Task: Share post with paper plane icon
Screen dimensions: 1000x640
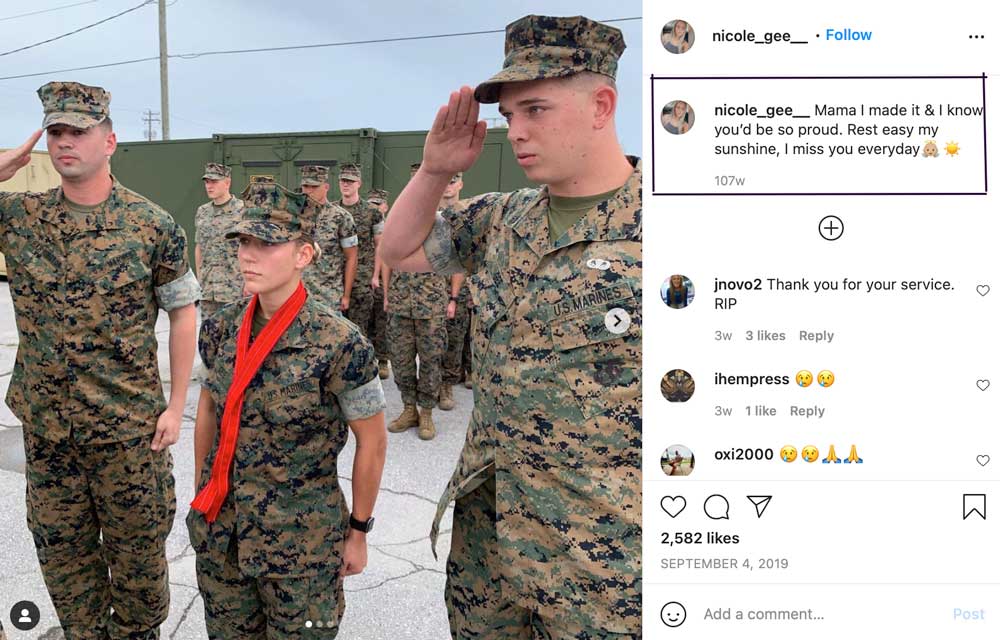Action: 759,506
